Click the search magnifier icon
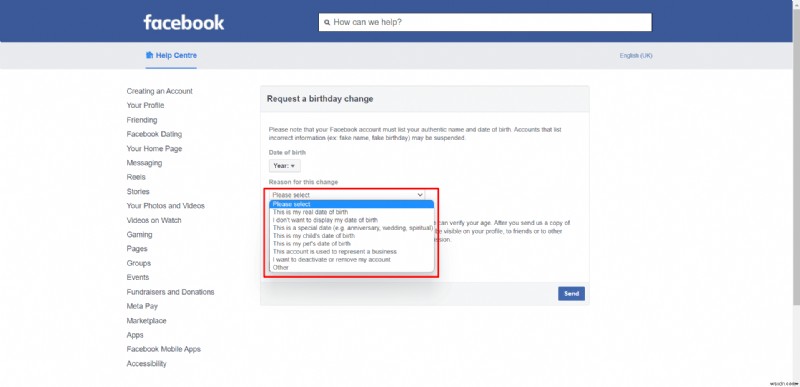Image resolution: width=800 pixels, height=387 pixels. [327, 22]
